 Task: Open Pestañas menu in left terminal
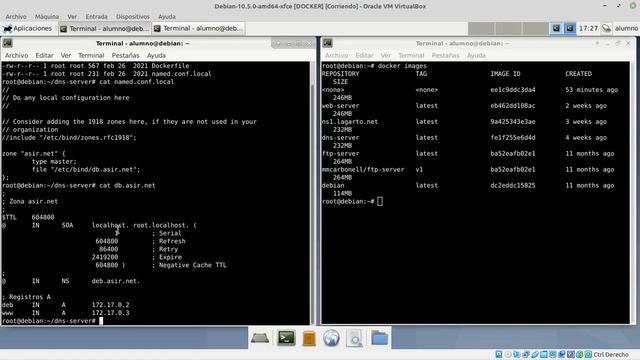(125, 56)
